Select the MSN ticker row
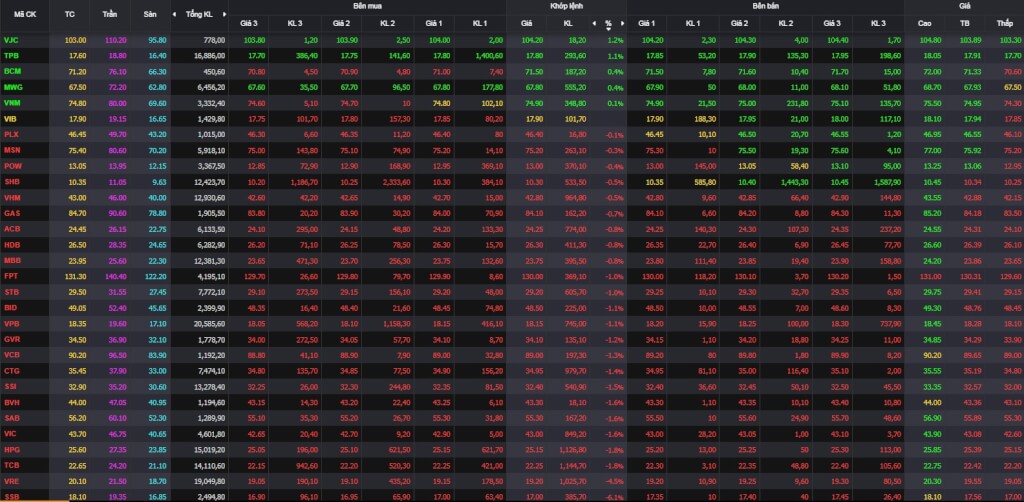 (x=12, y=149)
